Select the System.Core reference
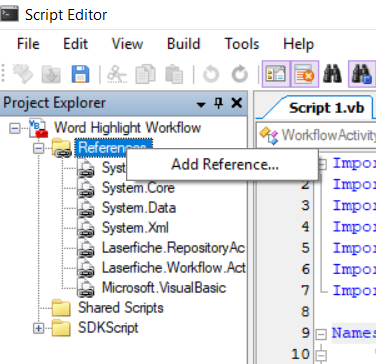This screenshot has width=376, height=364. click(x=138, y=188)
